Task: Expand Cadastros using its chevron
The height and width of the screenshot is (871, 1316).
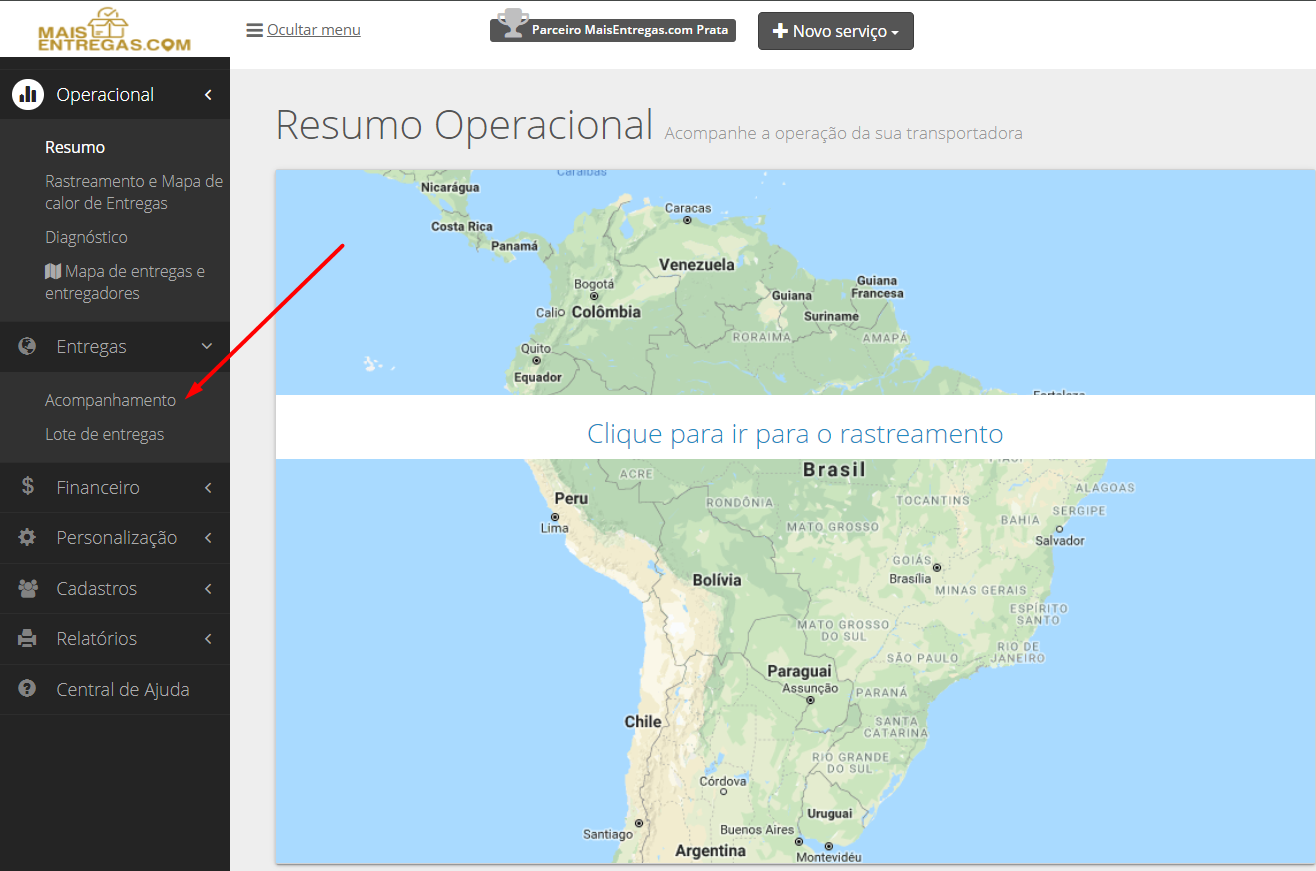Action: click(x=208, y=588)
